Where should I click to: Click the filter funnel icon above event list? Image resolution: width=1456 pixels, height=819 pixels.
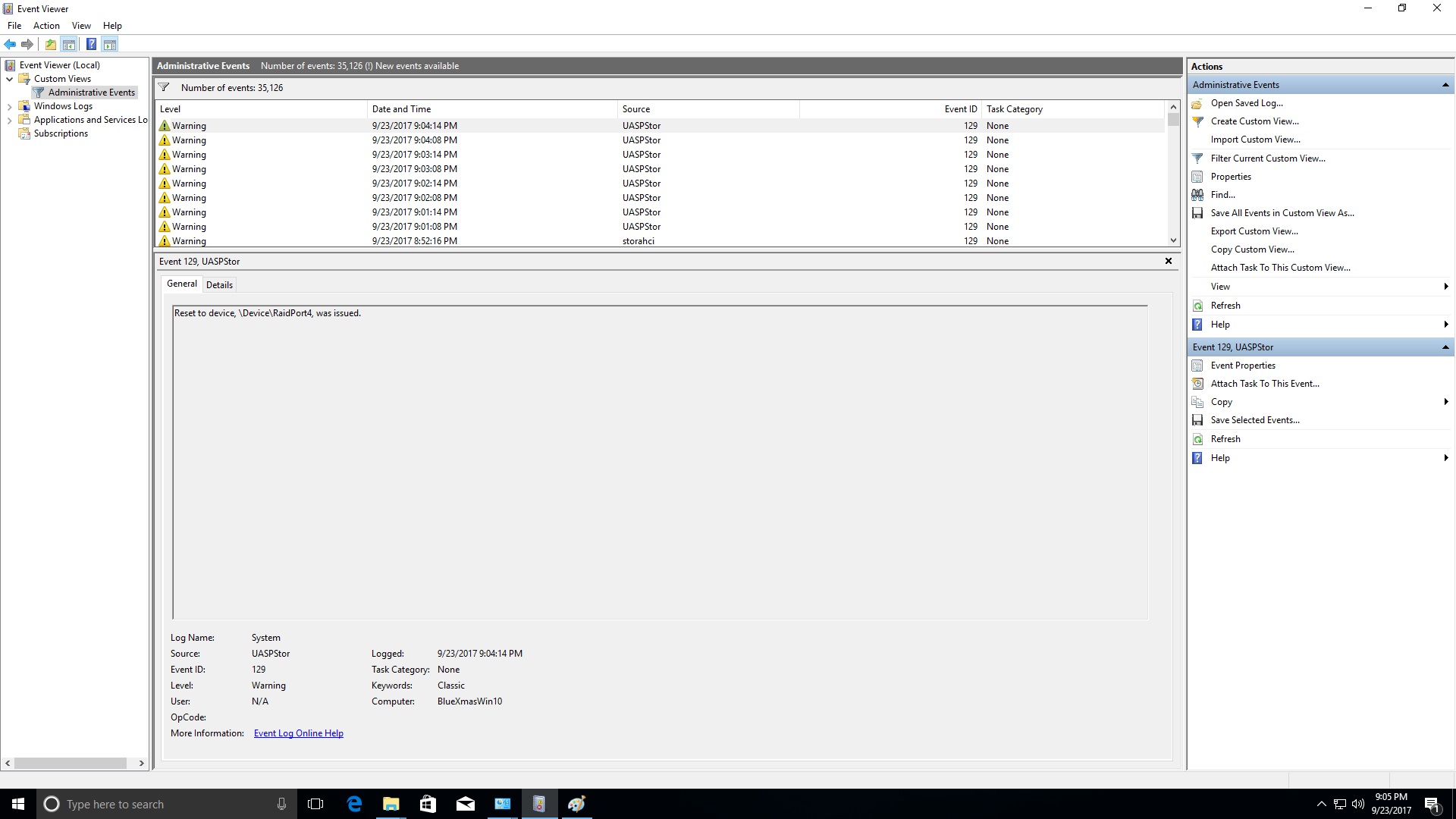tap(164, 87)
